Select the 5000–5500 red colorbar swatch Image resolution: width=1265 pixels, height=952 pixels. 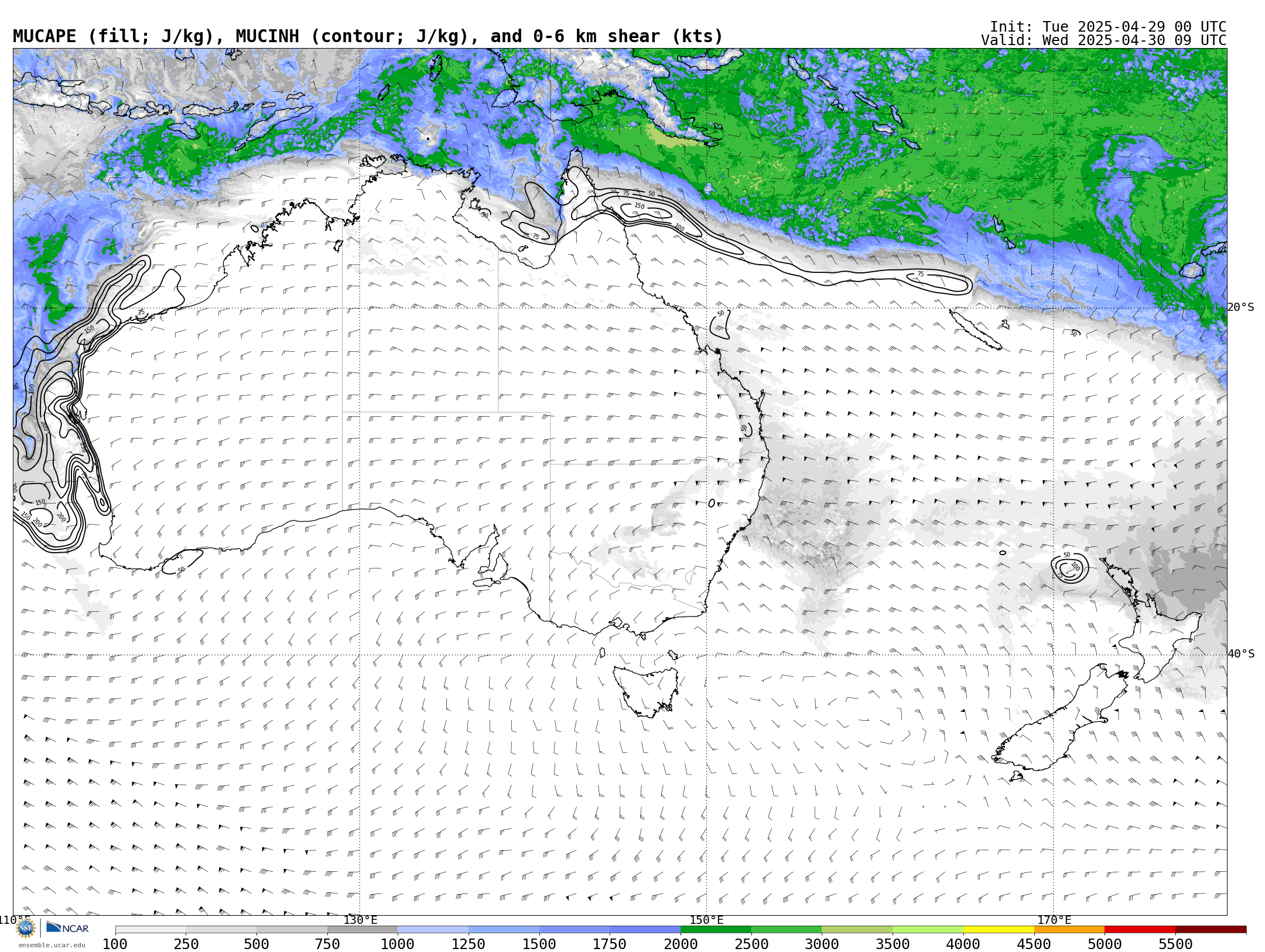[1140, 930]
